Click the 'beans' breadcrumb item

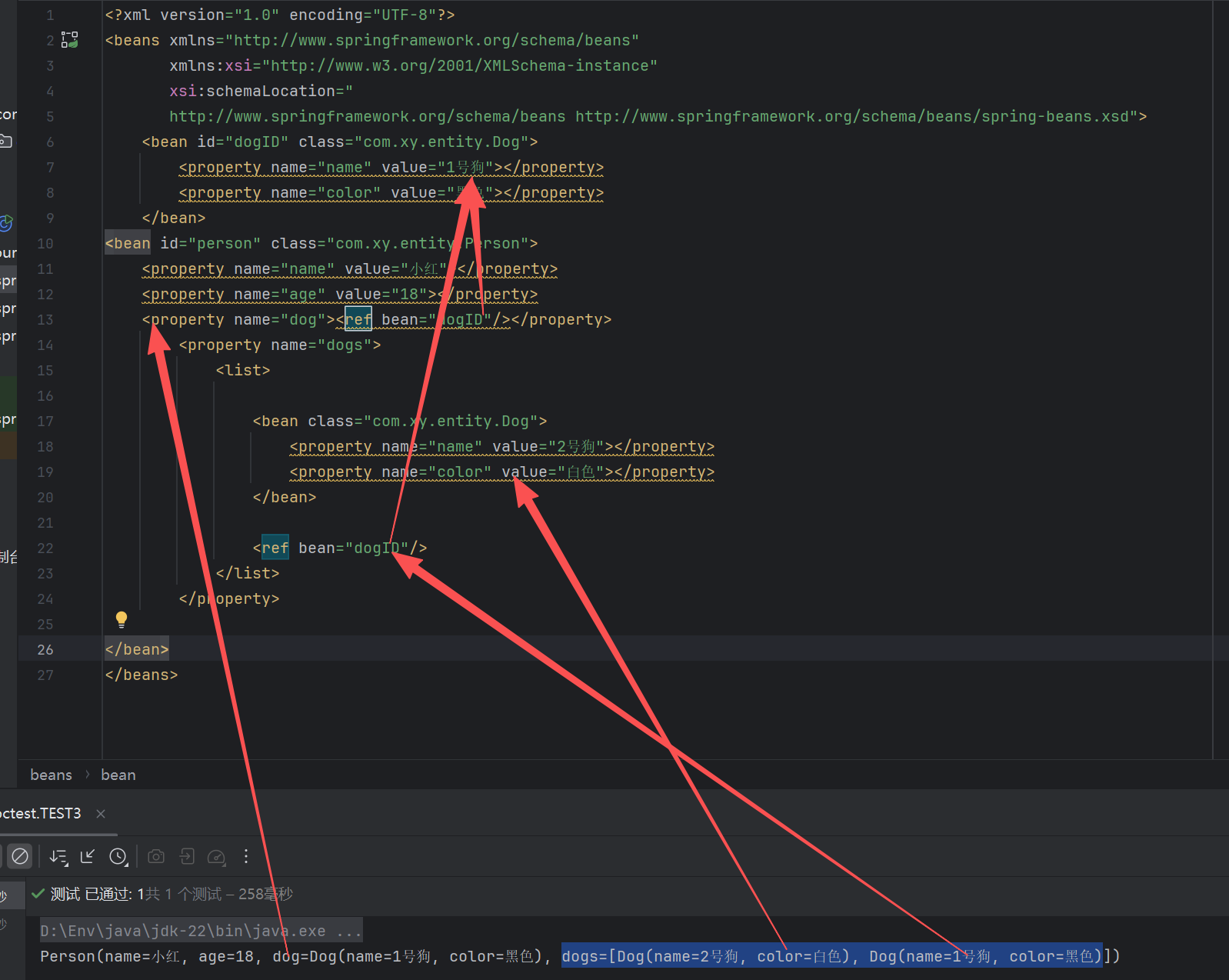point(51,775)
